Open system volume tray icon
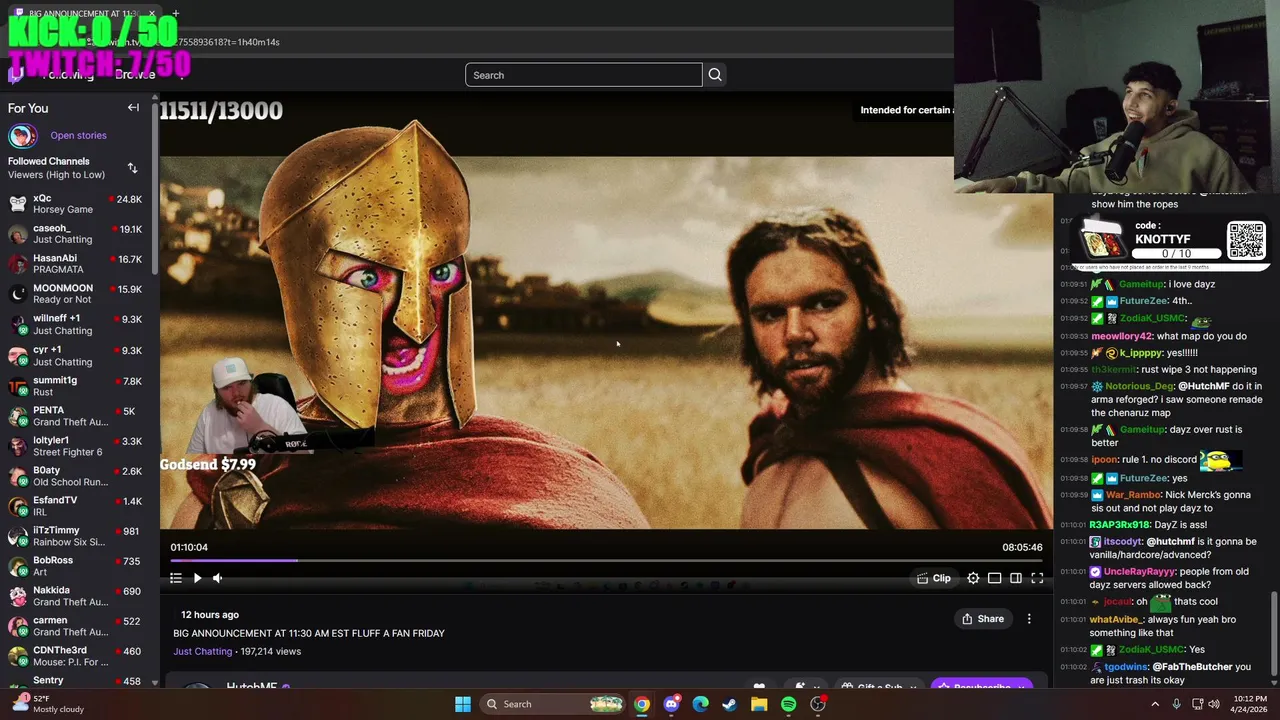The height and width of the screenshot is (720, 1280). point(1216,704)
